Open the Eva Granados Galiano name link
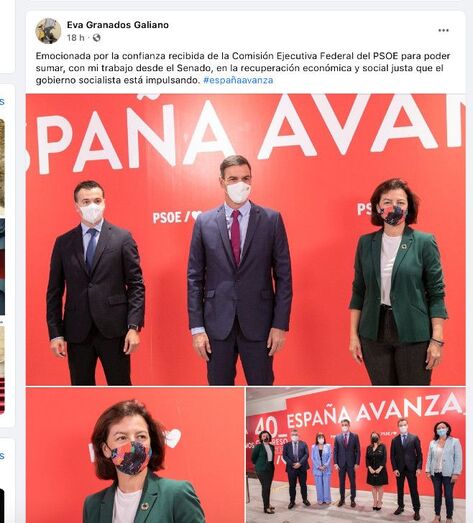Viewport: 473px width, 523px height. tap(117, 25)
